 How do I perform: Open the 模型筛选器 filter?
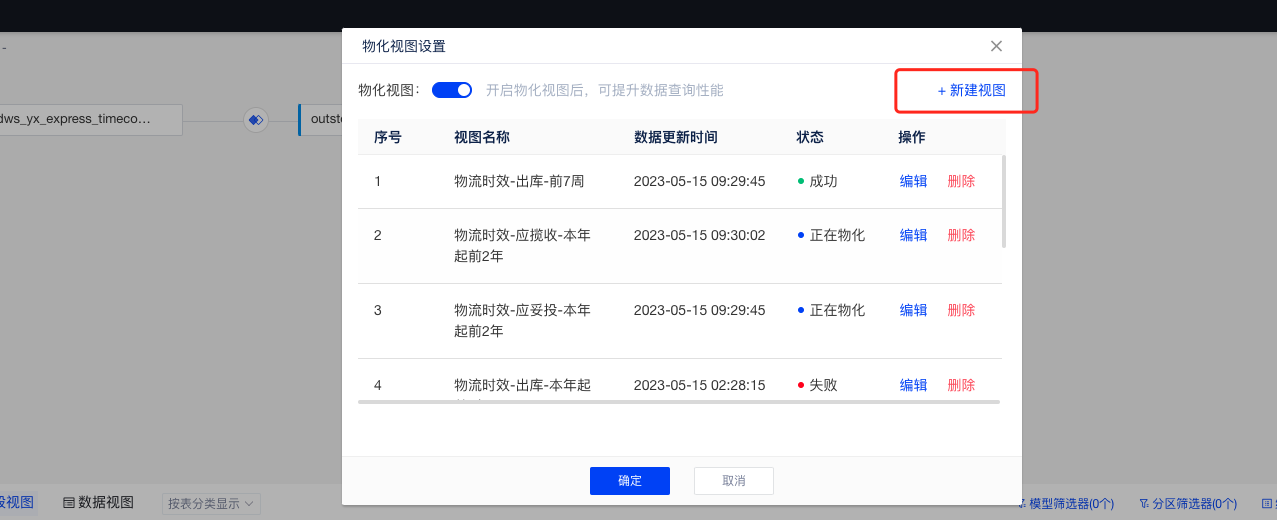coord(1066,504)
